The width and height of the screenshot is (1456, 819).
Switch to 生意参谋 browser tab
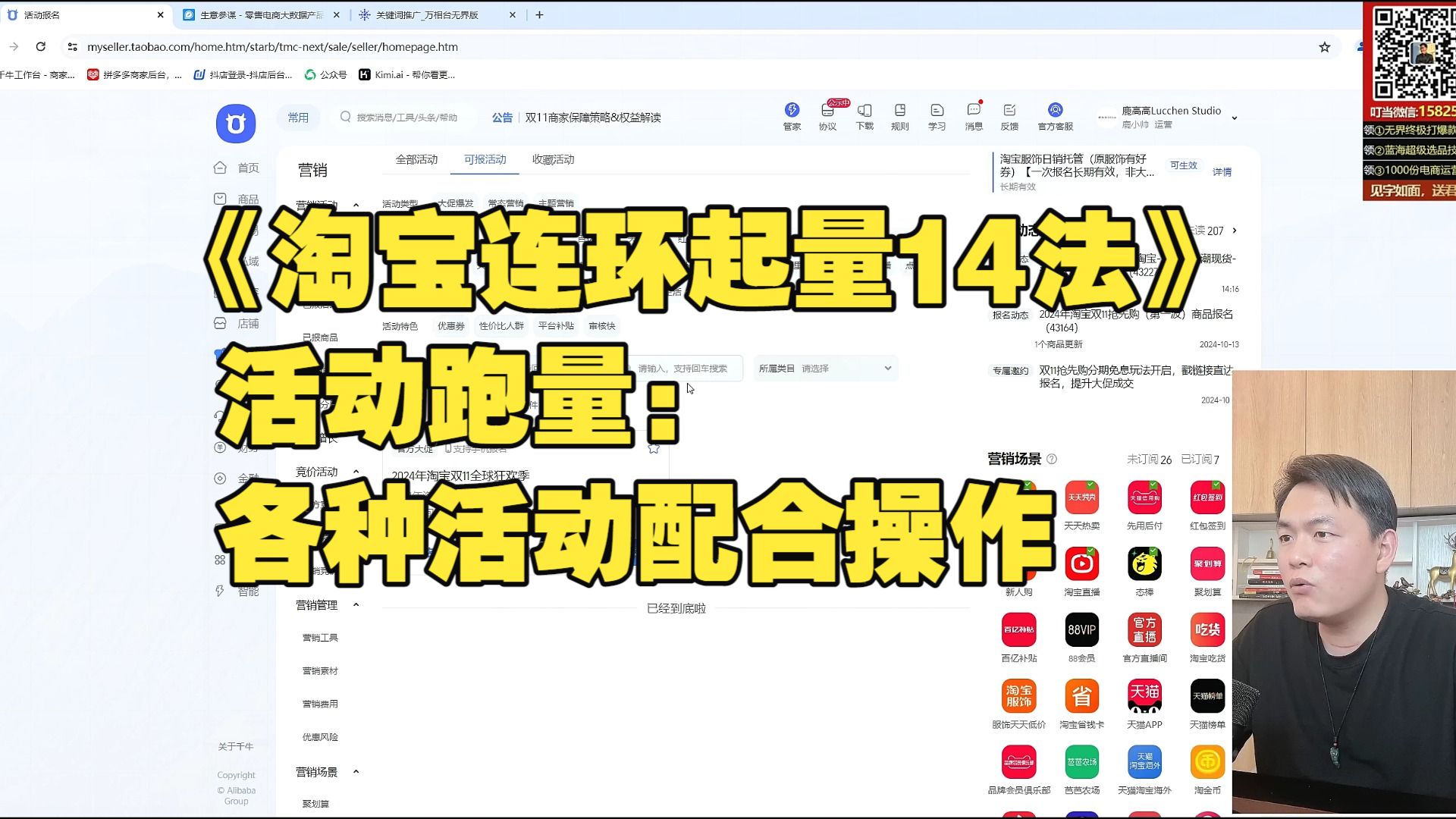pyautogui.click(x=262, y=14)
